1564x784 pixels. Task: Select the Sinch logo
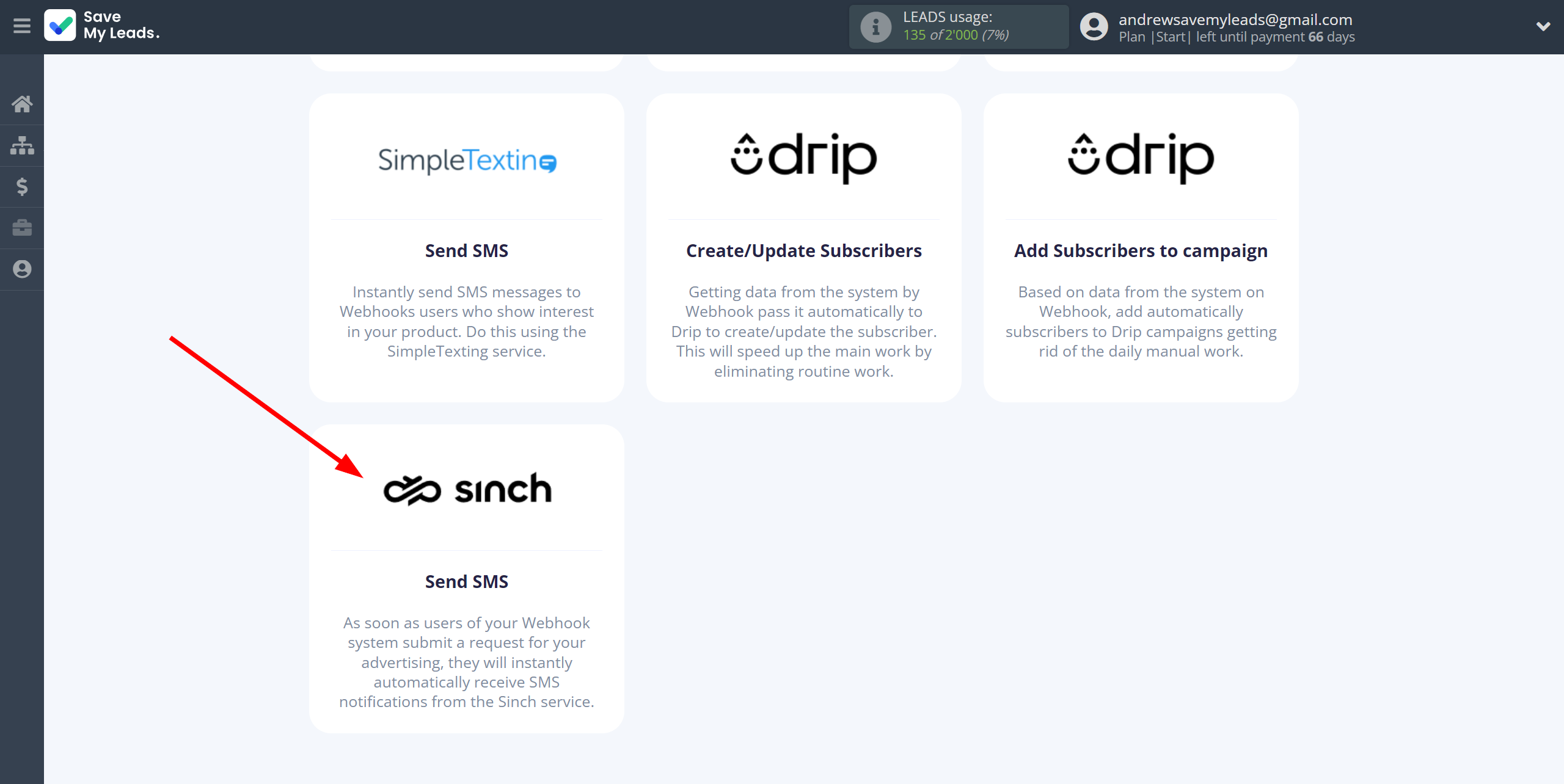pos(467,488)
